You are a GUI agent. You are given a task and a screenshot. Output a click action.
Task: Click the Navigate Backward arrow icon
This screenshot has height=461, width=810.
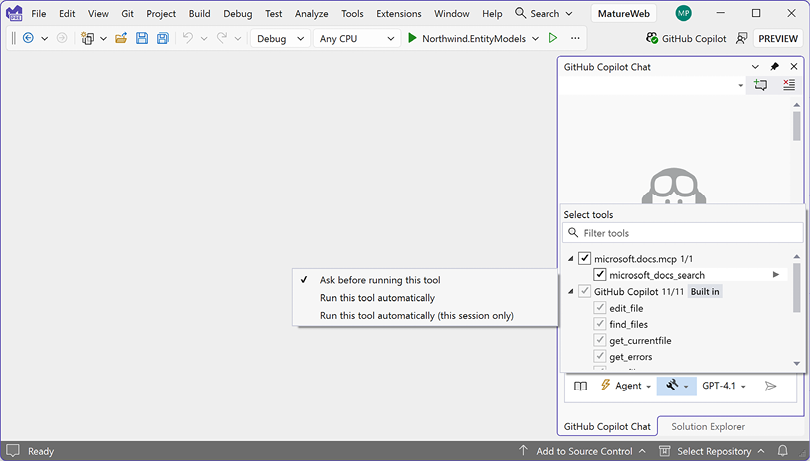click(28, 38)
